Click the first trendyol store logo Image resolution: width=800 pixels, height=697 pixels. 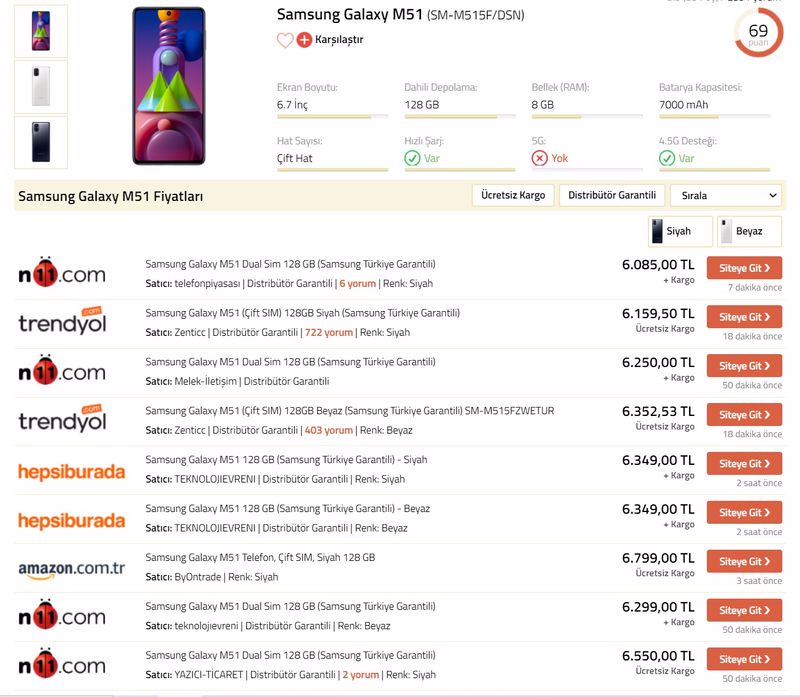pos(61,322)
